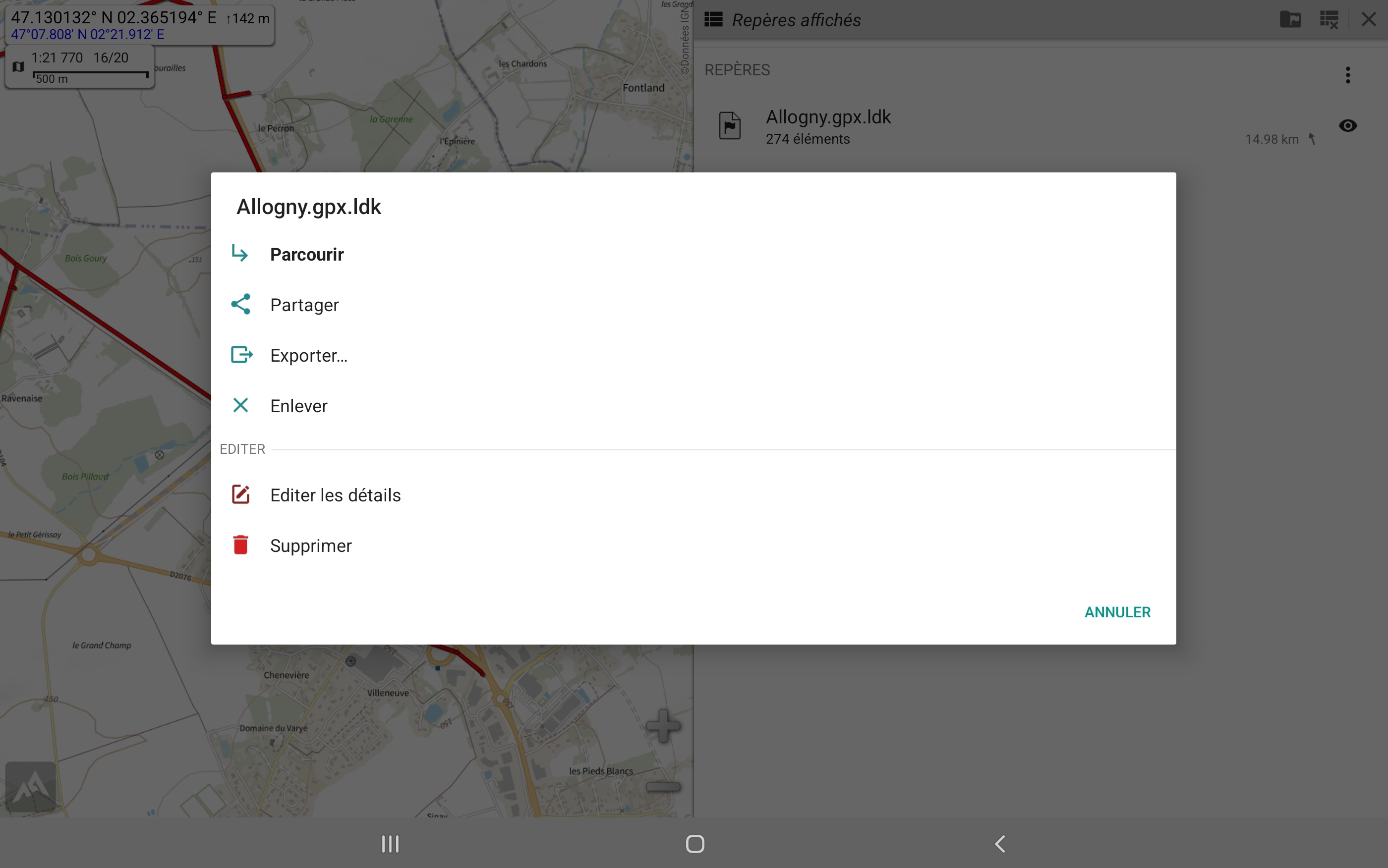Zoom out the map with minus button
The width and height of the screenshot is (1388, 868).
[x=663, y=787]
